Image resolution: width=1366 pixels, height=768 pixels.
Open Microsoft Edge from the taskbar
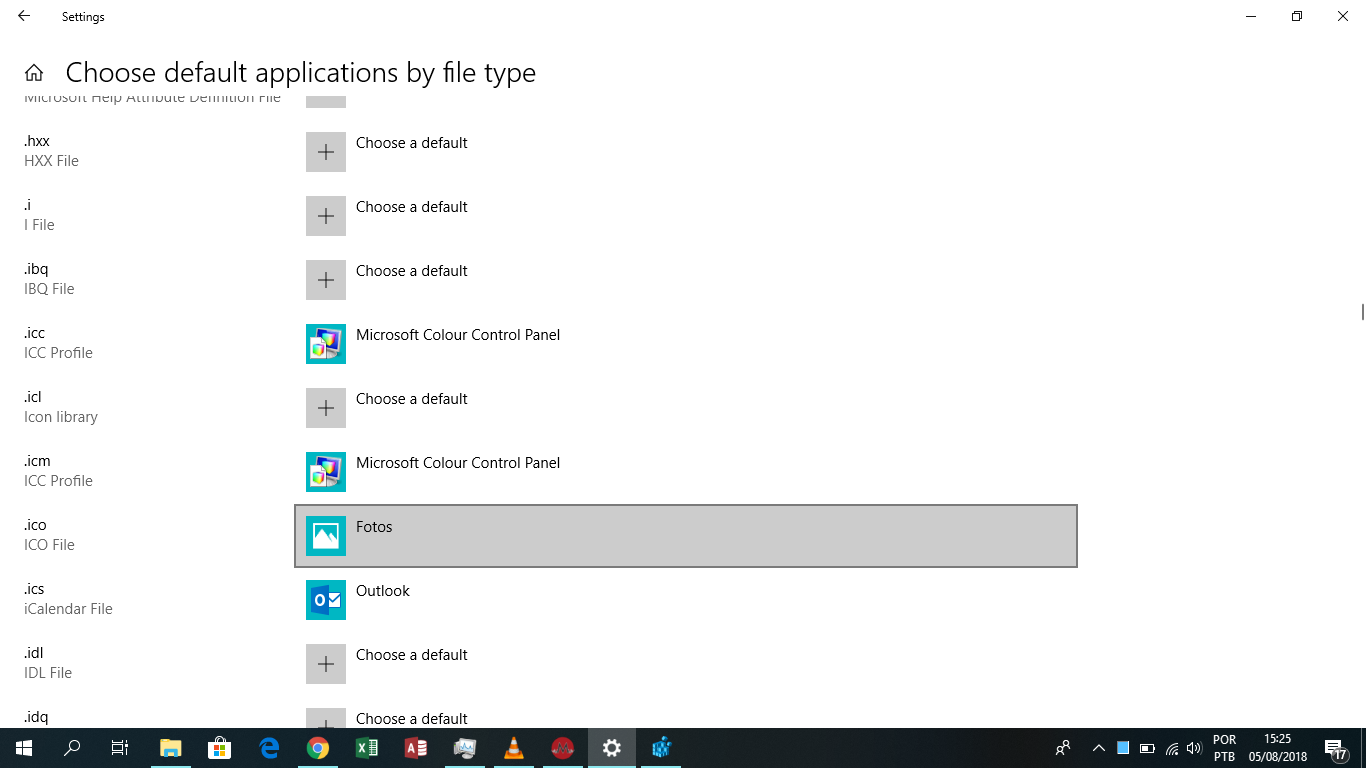pyautogui.click(x=269, y=748)
